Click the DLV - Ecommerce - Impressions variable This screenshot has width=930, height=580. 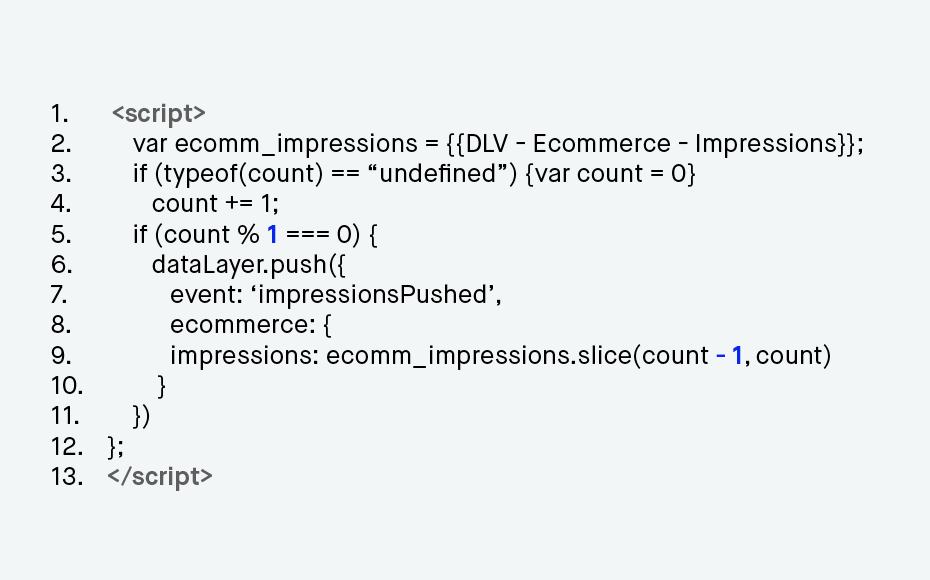click(655, 144)
